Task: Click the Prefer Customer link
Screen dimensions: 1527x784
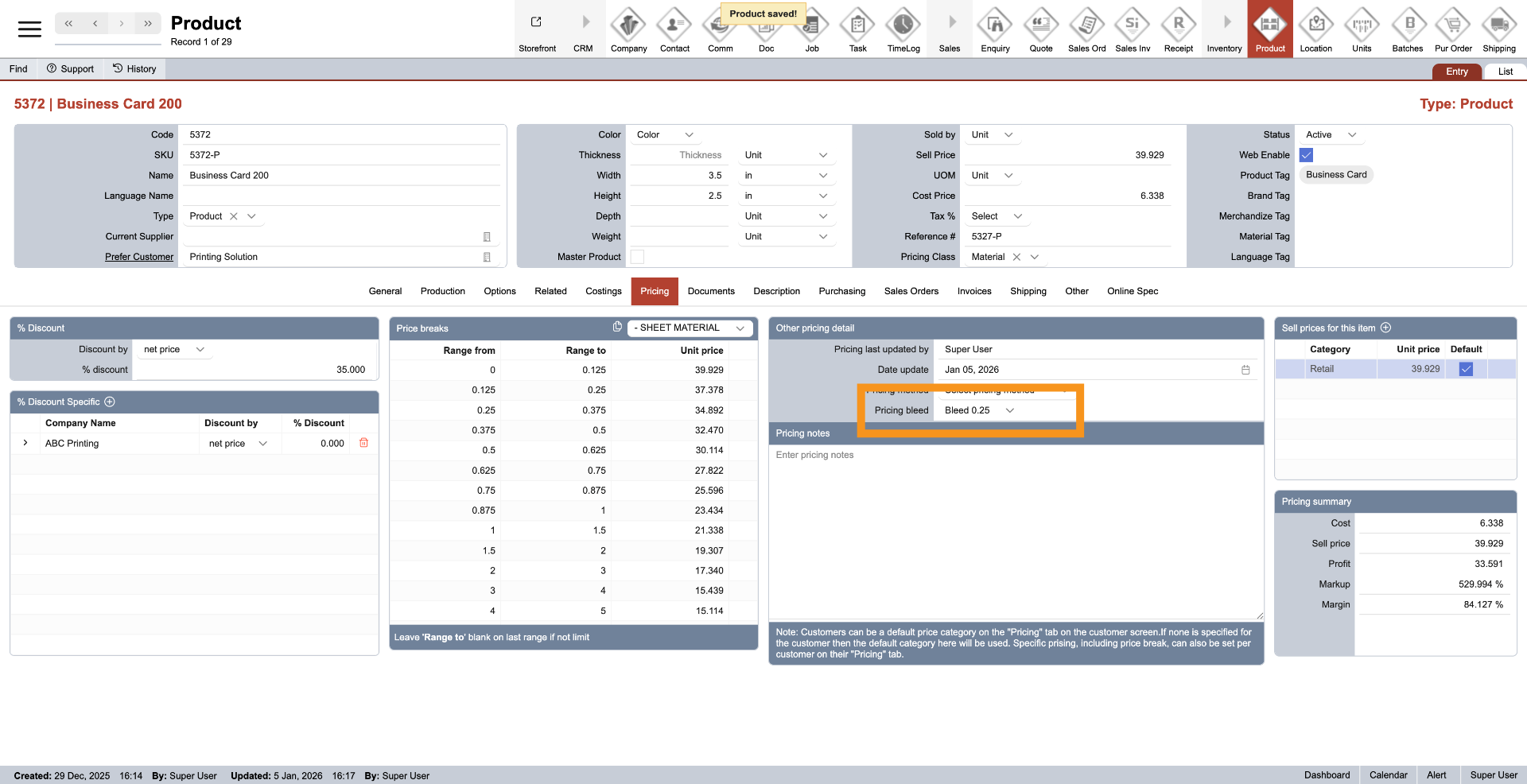Action: click(x=139, y=257)
